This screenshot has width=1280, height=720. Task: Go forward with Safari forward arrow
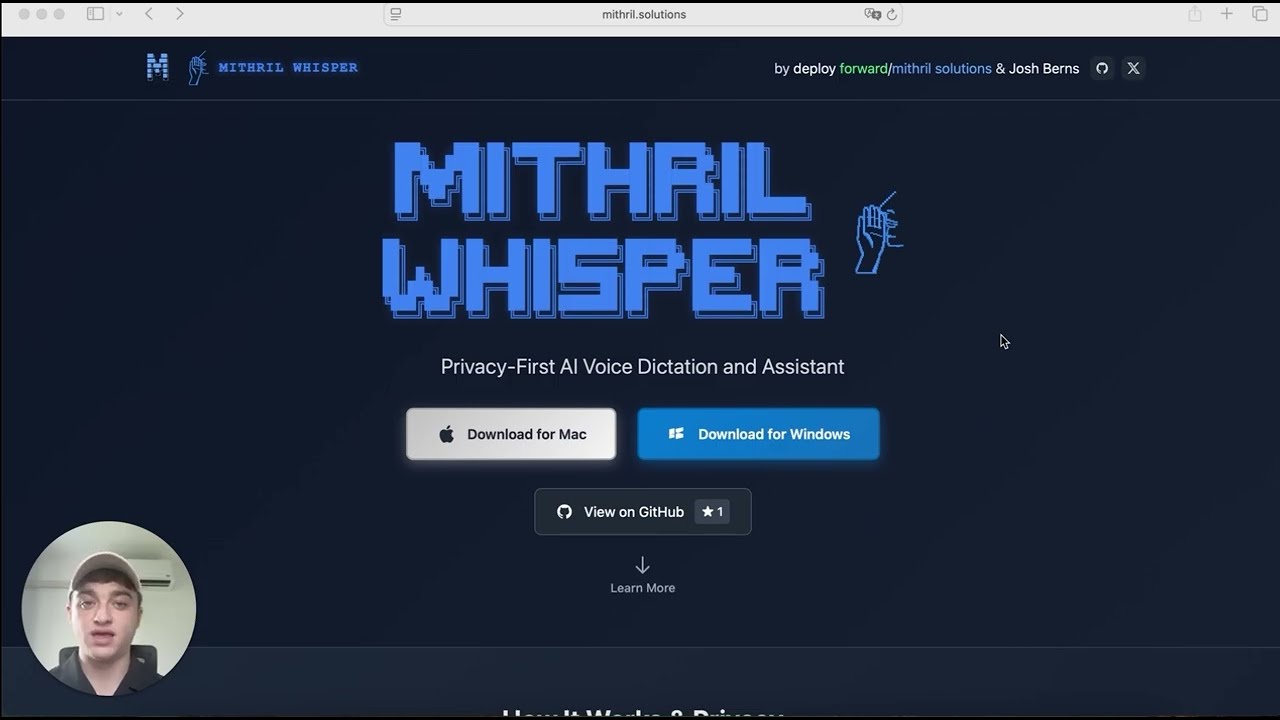point(179,14)
